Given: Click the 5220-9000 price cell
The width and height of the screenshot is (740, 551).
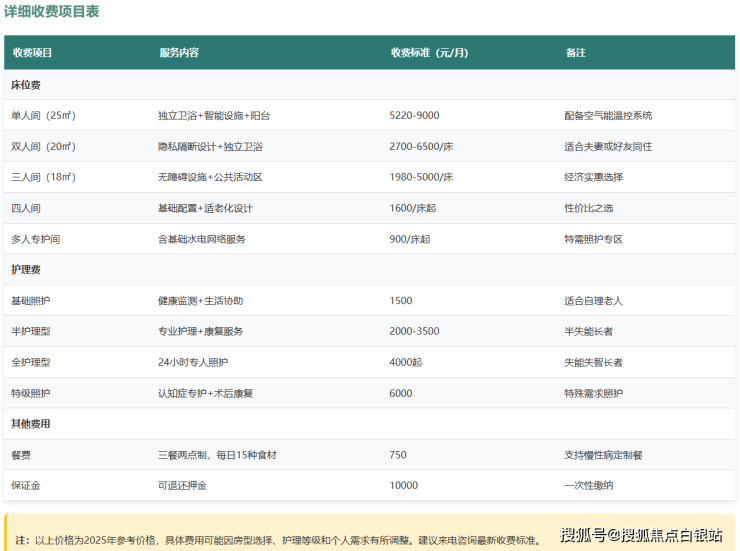Looking at the screenshot, I should pos(414,116).
